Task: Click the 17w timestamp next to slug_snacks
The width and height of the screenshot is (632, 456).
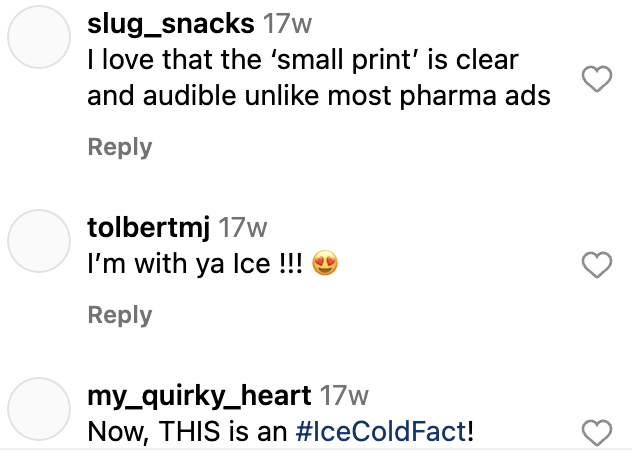Action: pyautogui.click(x=287, y=24)
